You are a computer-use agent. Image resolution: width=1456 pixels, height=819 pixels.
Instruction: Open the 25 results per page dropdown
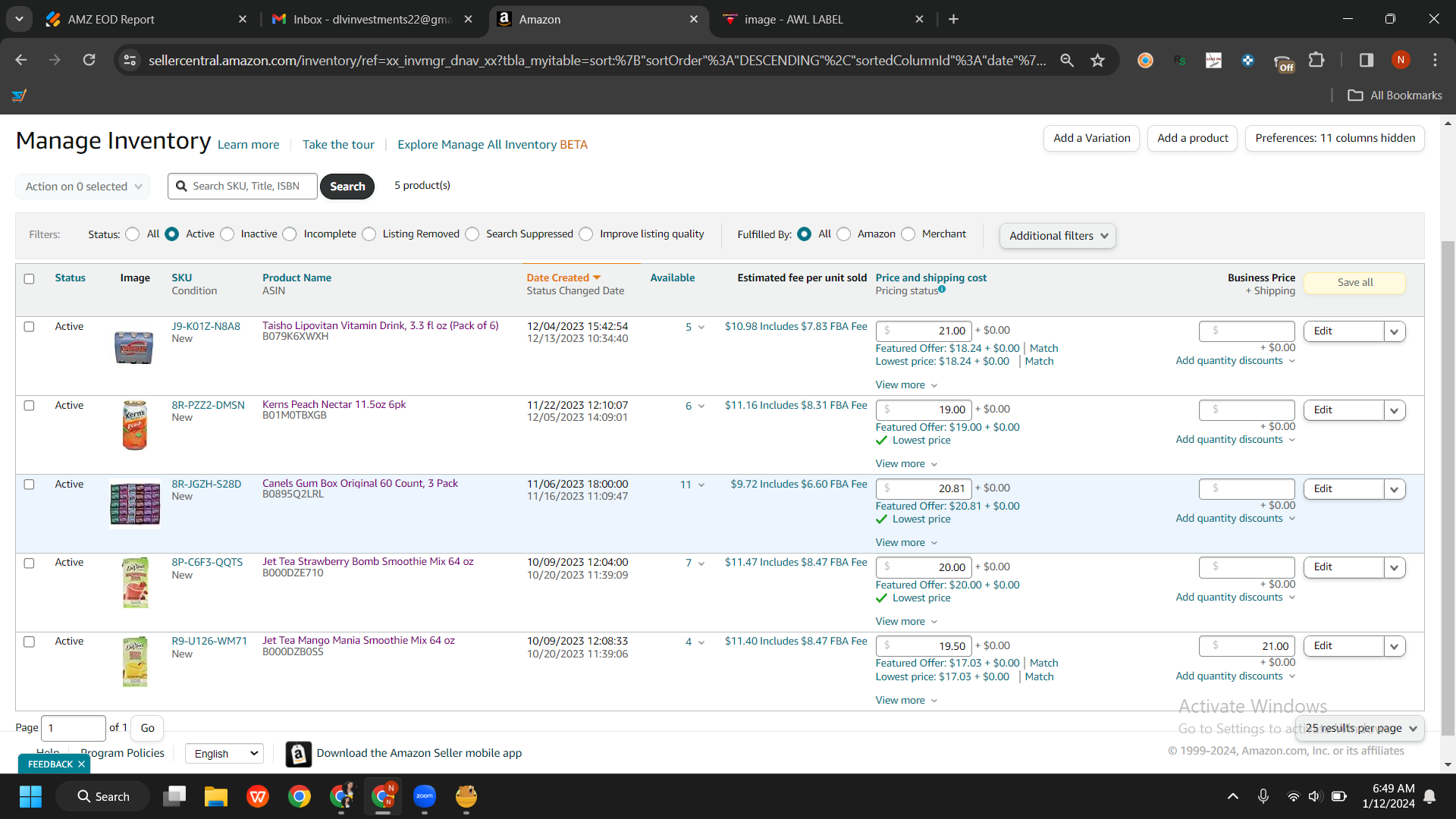[1360, 728]
